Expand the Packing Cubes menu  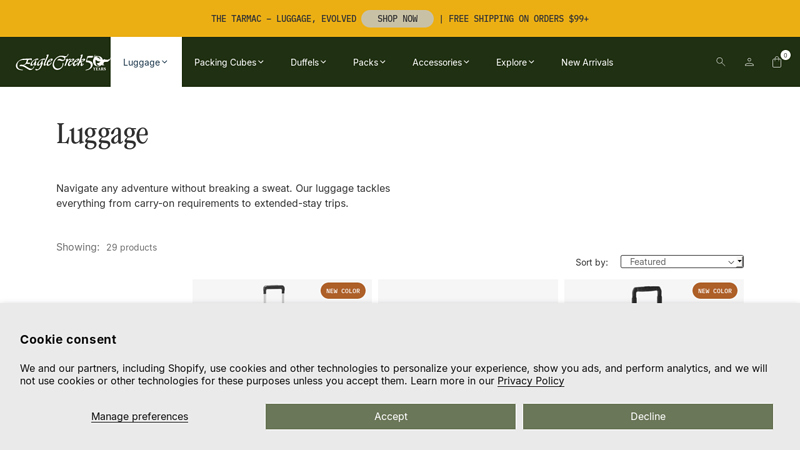pyautogui.click(x=229, y=62)
